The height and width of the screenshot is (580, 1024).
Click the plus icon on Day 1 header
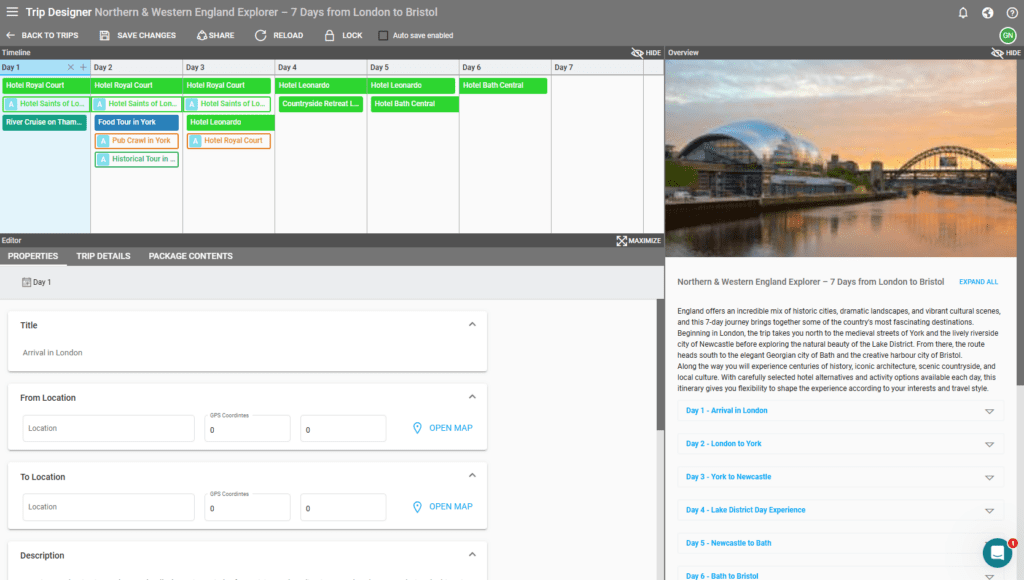[83, 67]
